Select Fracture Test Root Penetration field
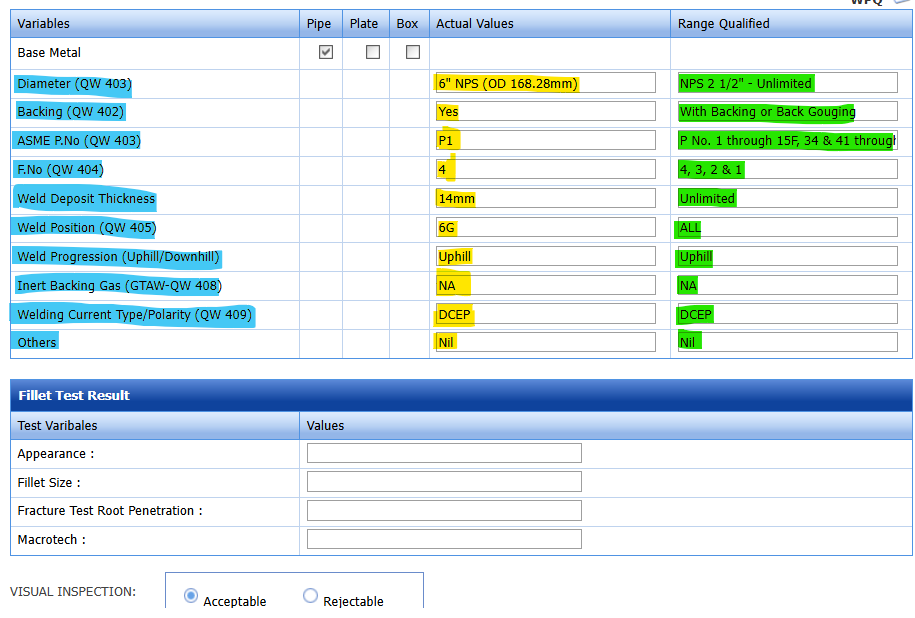 point(444,511)
